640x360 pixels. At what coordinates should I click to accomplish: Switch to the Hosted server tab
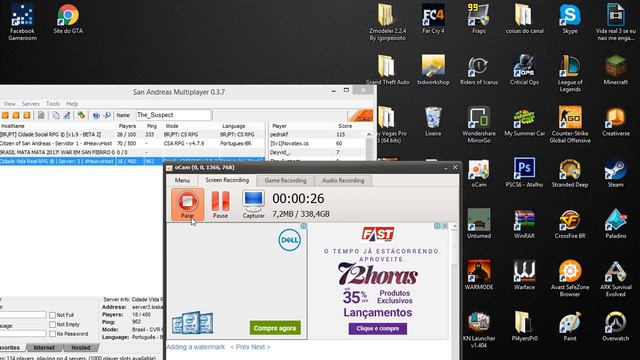pos(81,348)
